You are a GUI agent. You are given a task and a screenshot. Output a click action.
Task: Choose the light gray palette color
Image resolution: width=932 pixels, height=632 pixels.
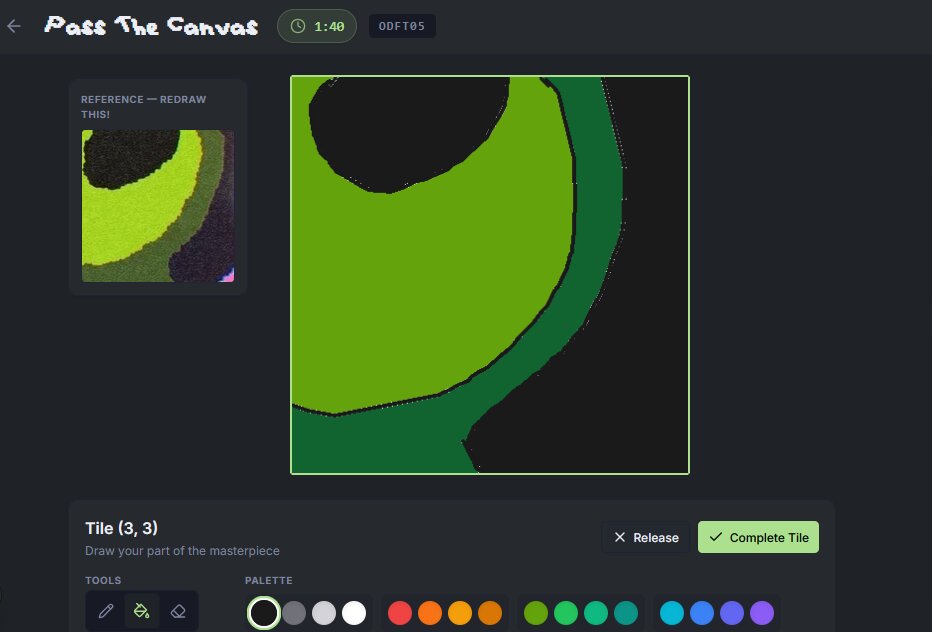[x=324, y=612]
